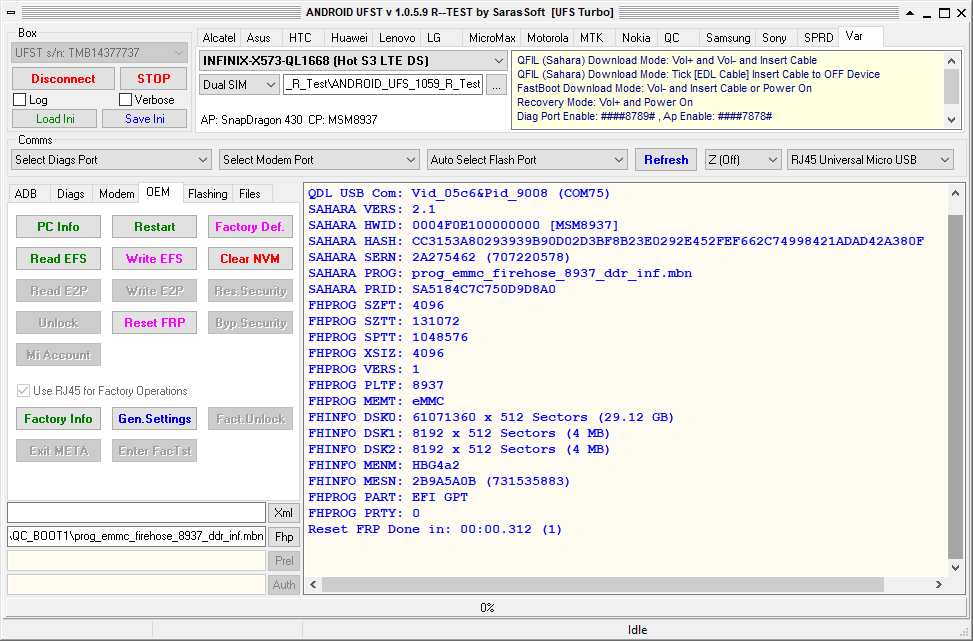Switch to the Diags tab

71,194
